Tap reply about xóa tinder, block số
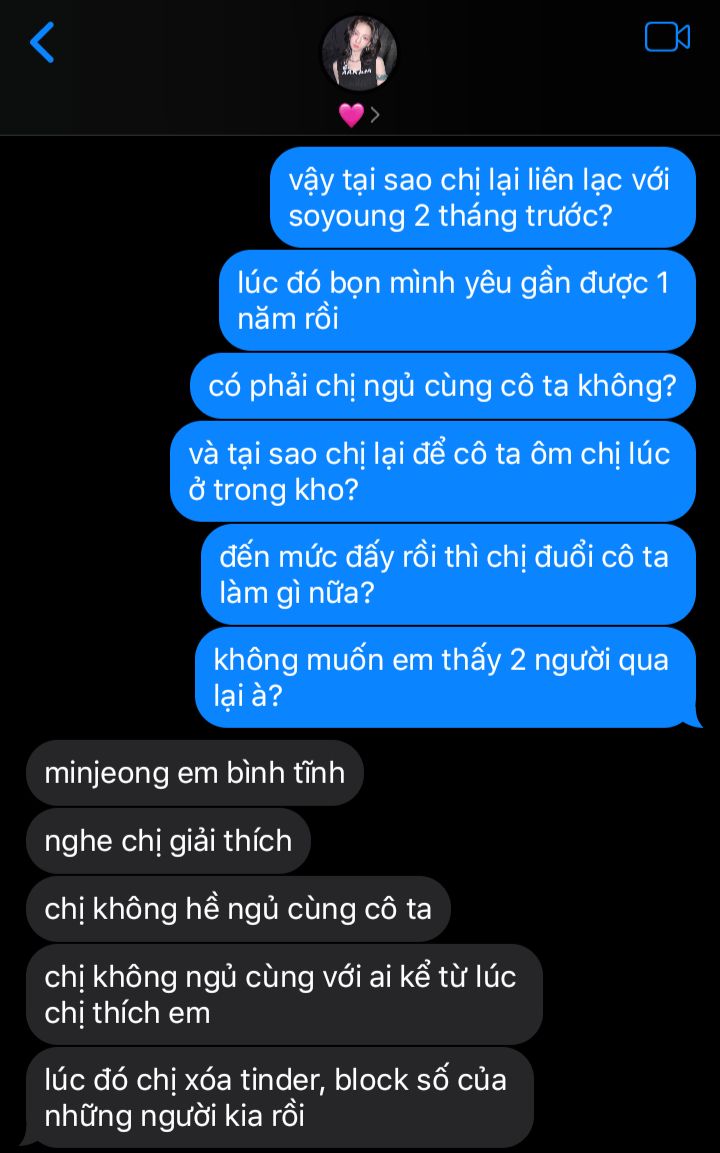720x1153 pixels. pyautogui.click(x=277, y=1097)
